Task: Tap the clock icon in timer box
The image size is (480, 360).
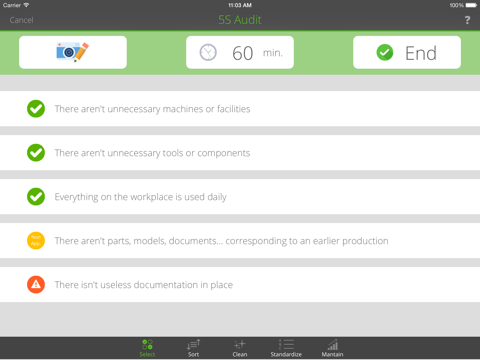Action: [208, 52]
